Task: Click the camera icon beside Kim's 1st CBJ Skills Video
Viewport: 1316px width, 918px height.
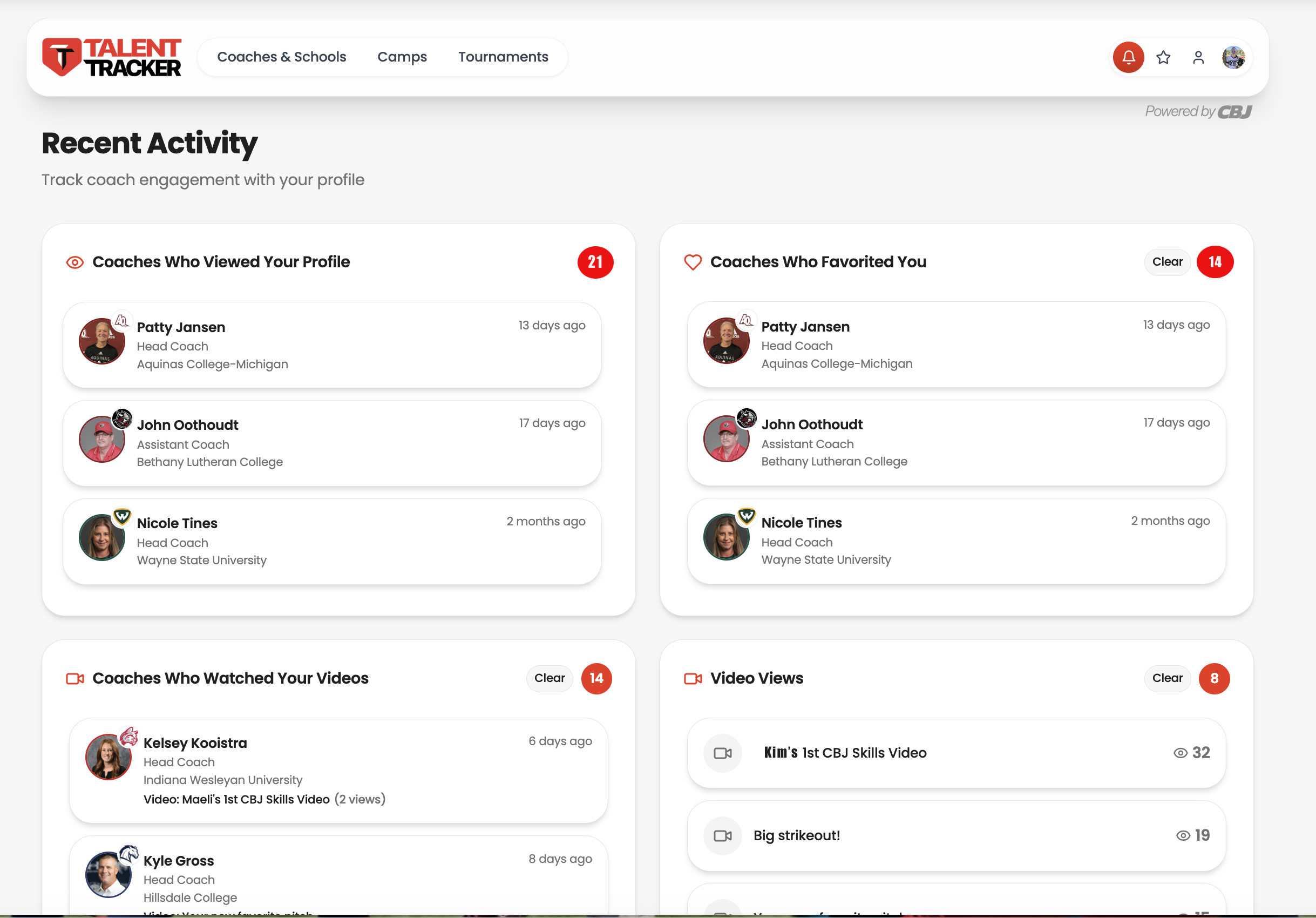Action: [722, 753]
